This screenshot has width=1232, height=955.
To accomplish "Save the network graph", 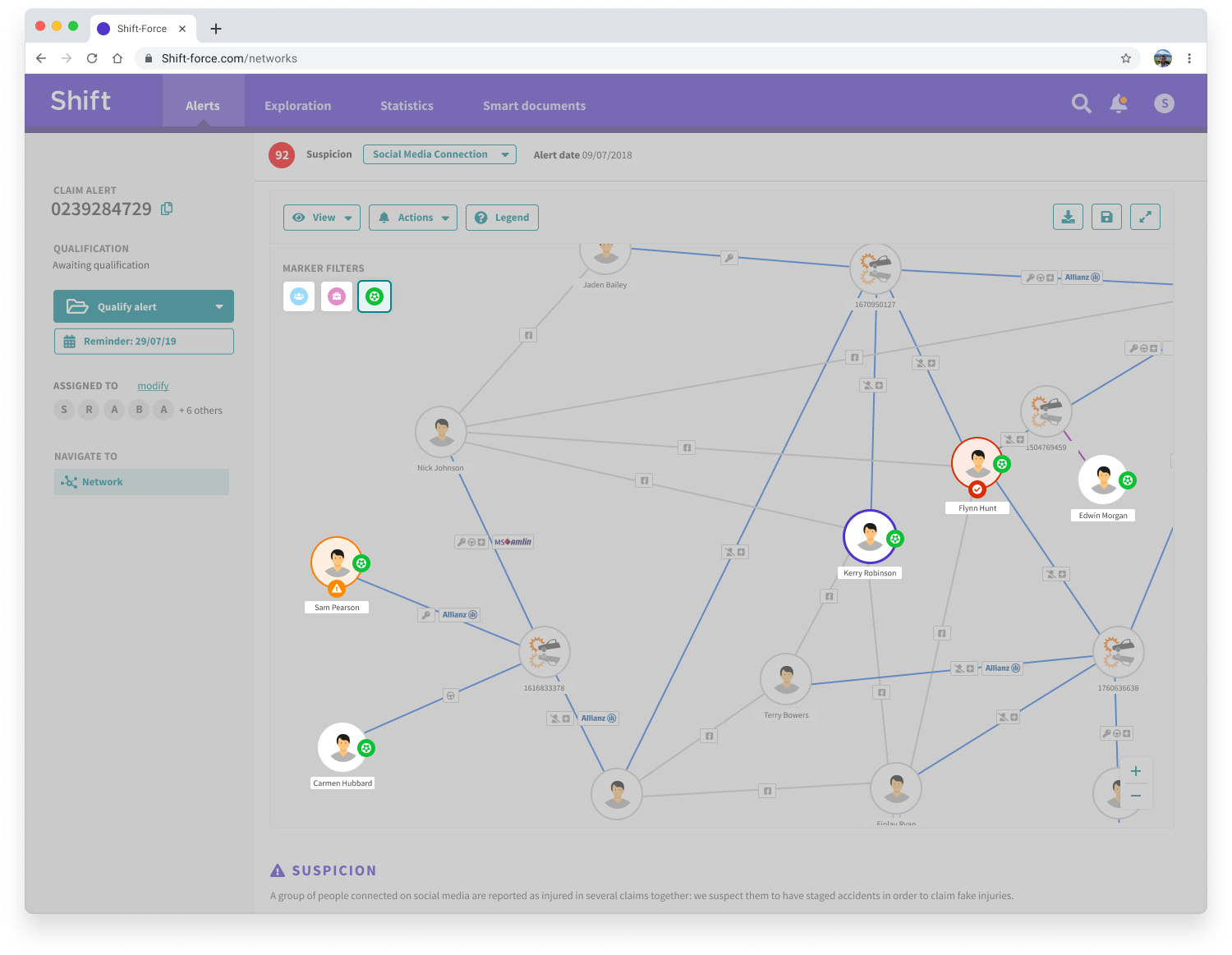I will click(1106, 217).
